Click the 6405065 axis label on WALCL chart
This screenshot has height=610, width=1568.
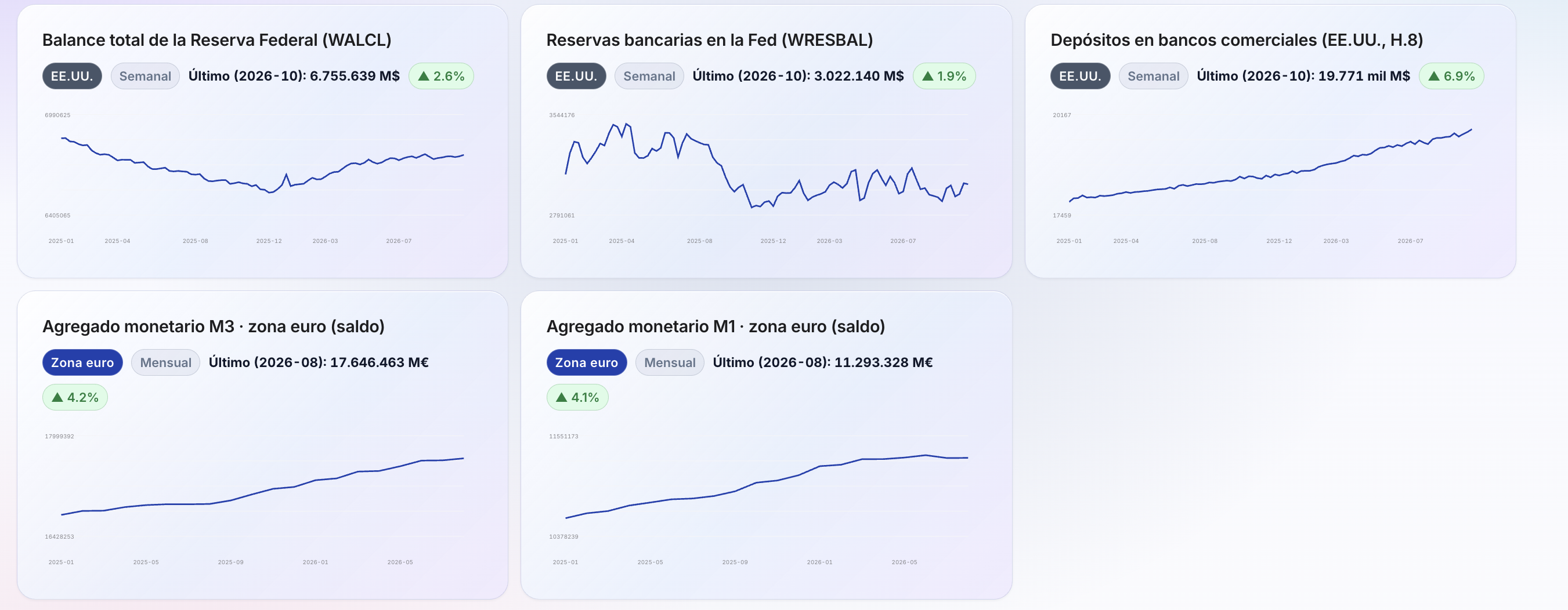click(57, 215)
